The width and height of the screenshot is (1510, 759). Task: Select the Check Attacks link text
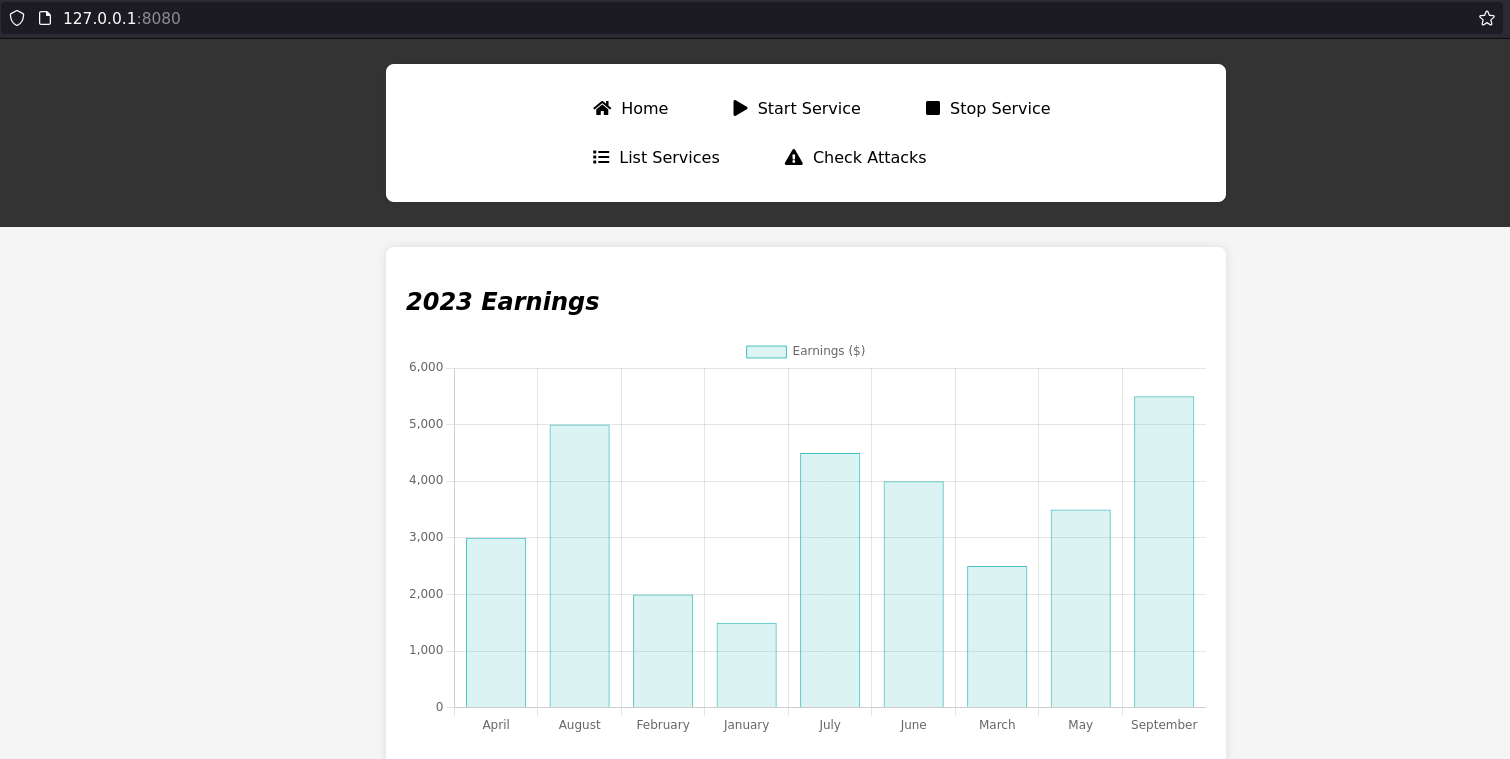(x=869, y=157)
